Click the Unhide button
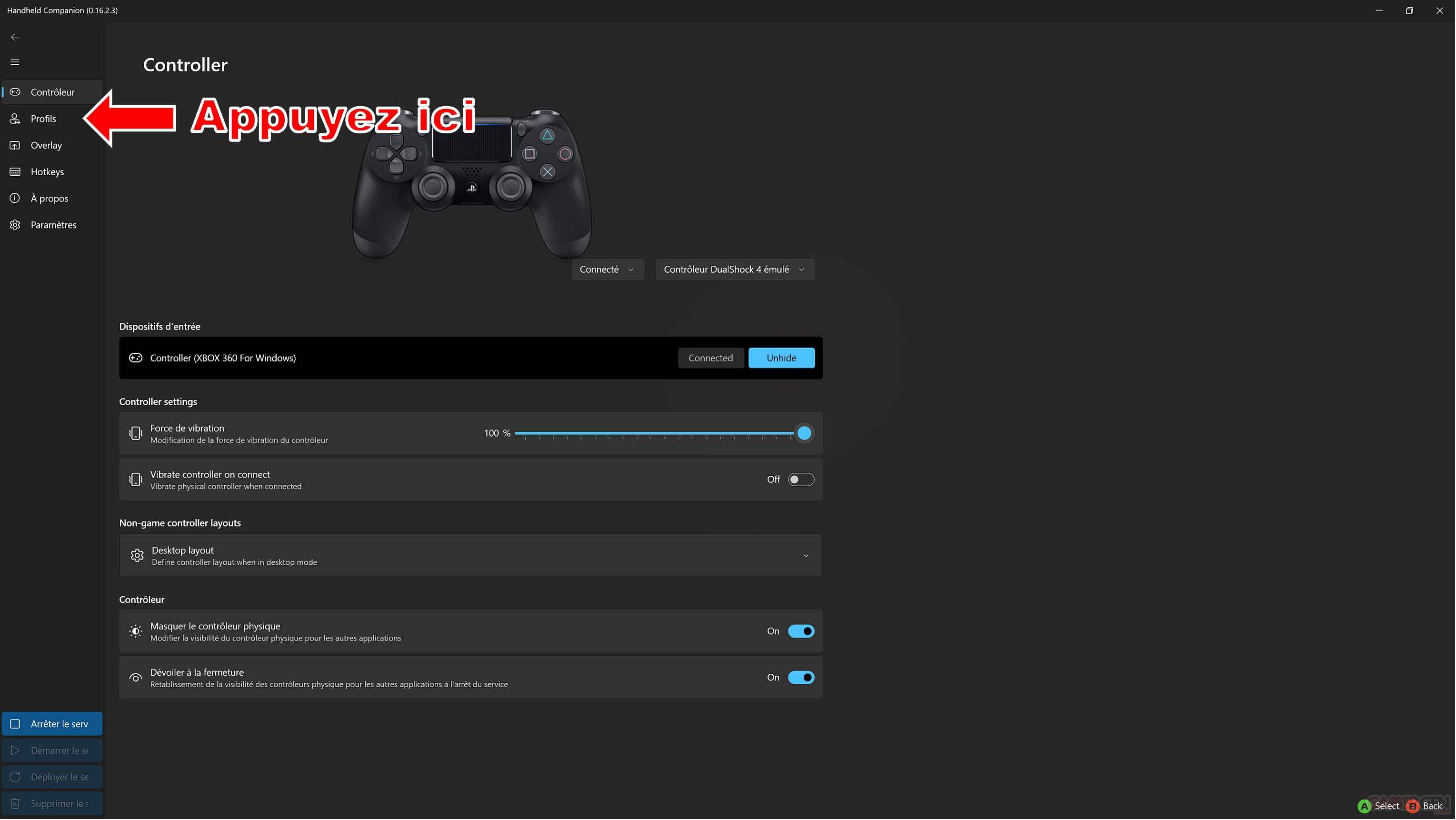This screenshot has width=1456, height=820. click(x=781, y=358)
